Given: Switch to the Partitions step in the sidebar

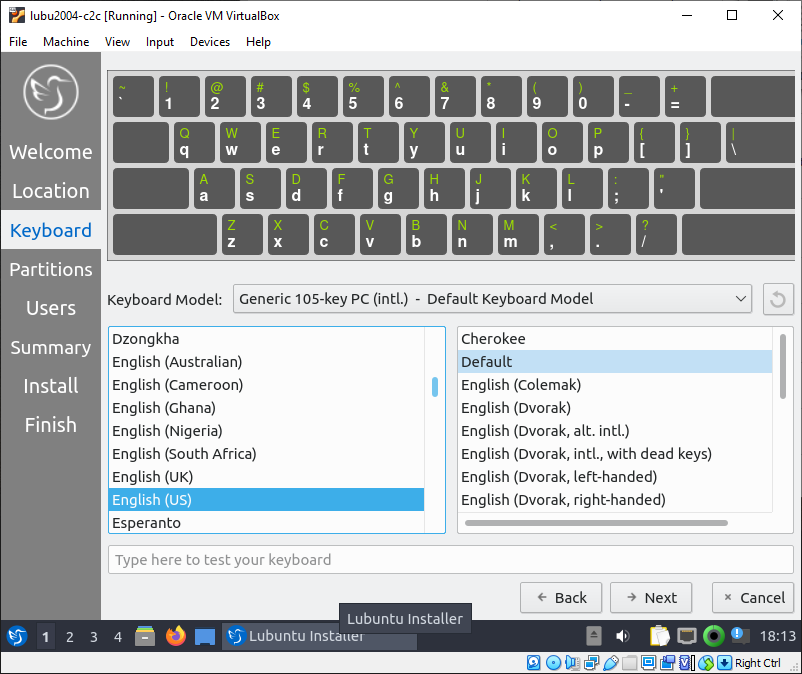Looking at the screenshot, I should (50, 269).
